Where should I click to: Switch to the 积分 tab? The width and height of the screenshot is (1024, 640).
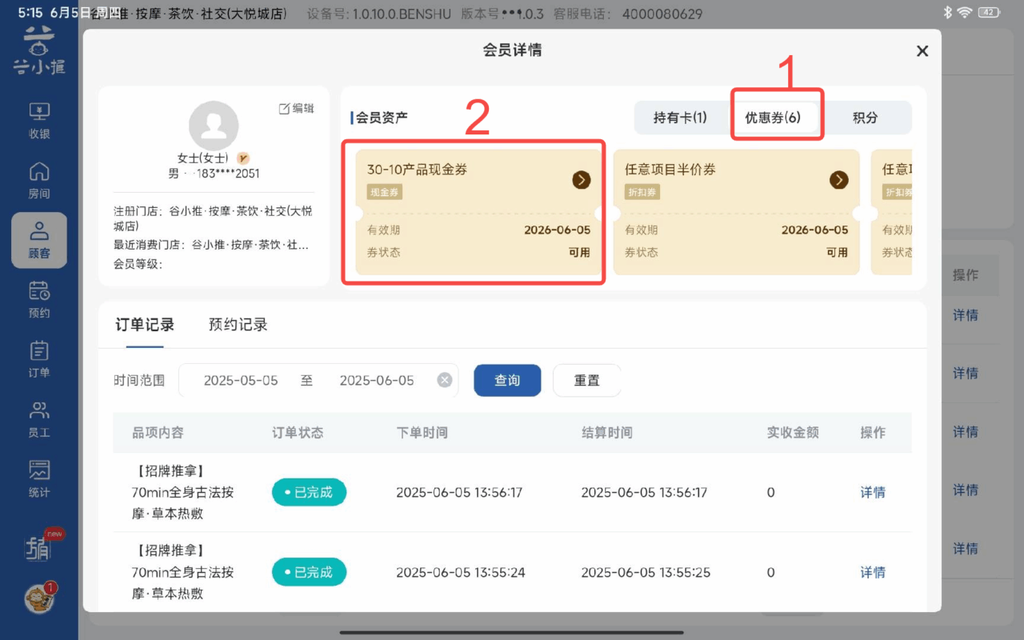coord(865,118)
